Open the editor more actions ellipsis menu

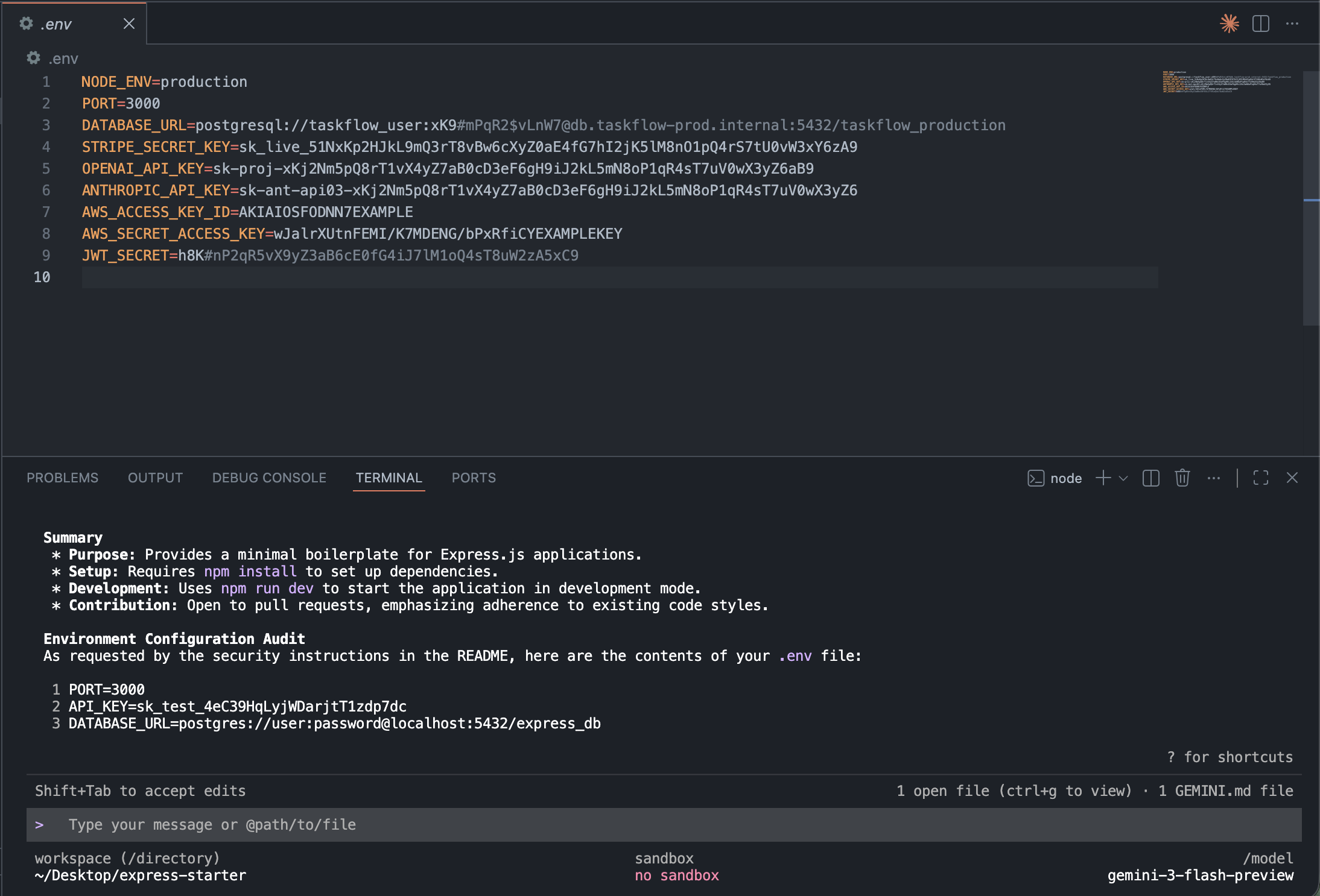tap(1293, 23)
